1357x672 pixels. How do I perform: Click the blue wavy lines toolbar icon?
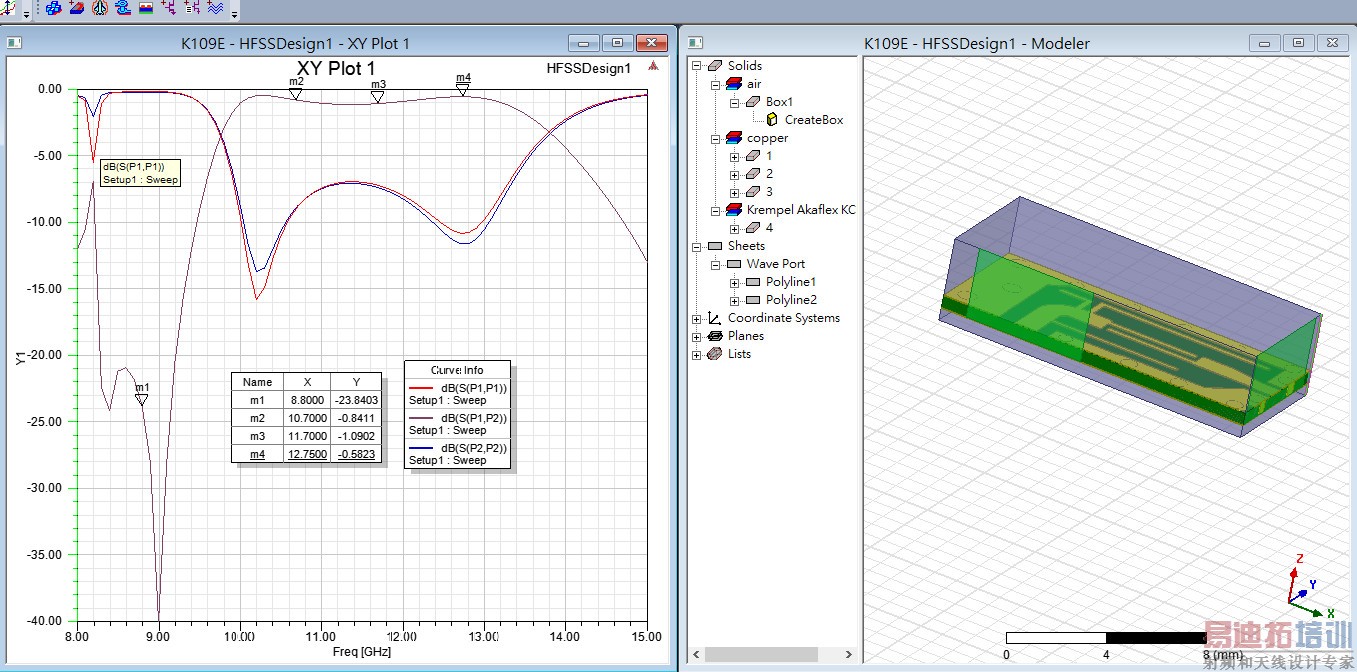[x=215, y=8]
